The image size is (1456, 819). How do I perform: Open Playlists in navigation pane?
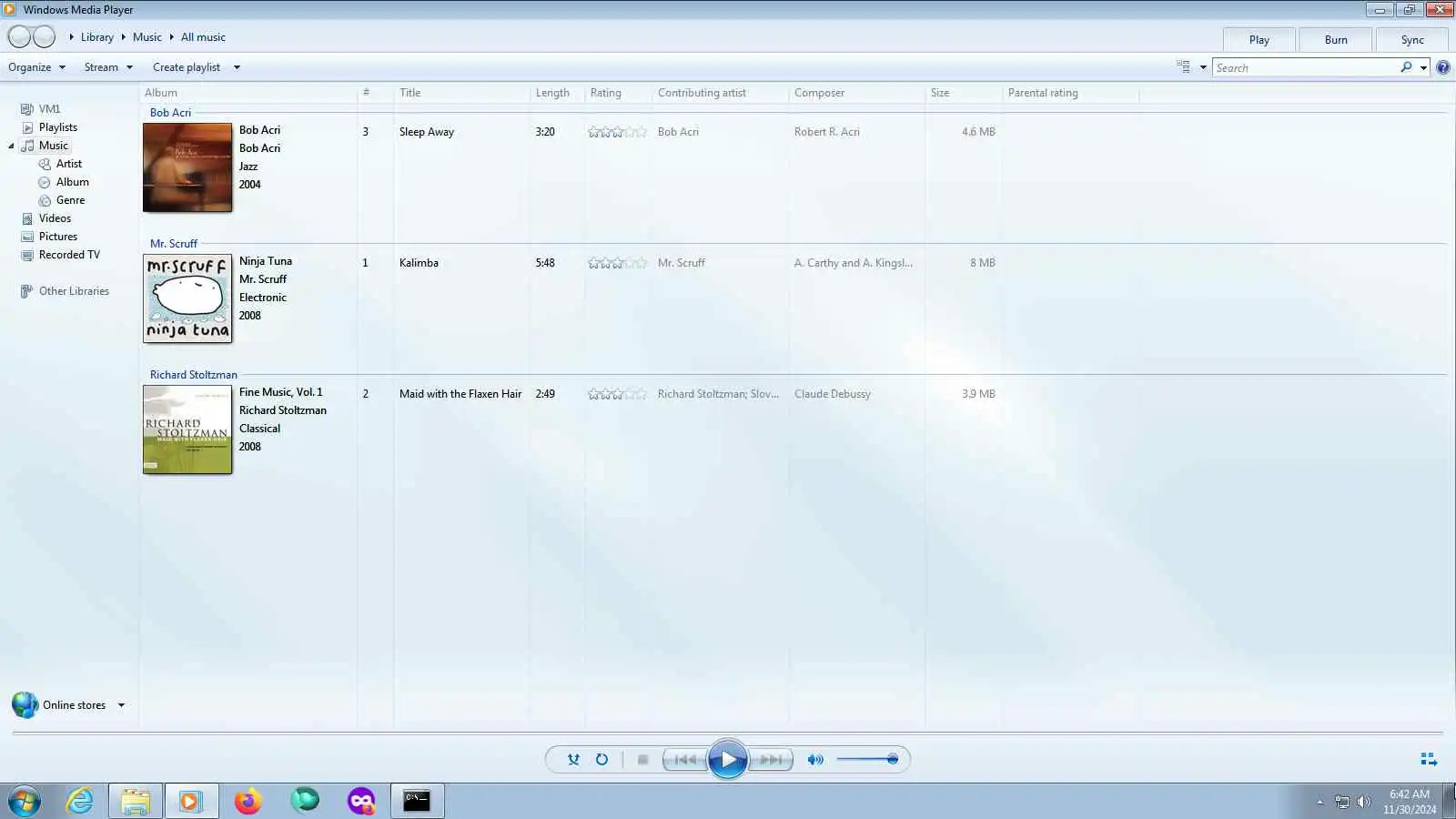click(49, 127)
